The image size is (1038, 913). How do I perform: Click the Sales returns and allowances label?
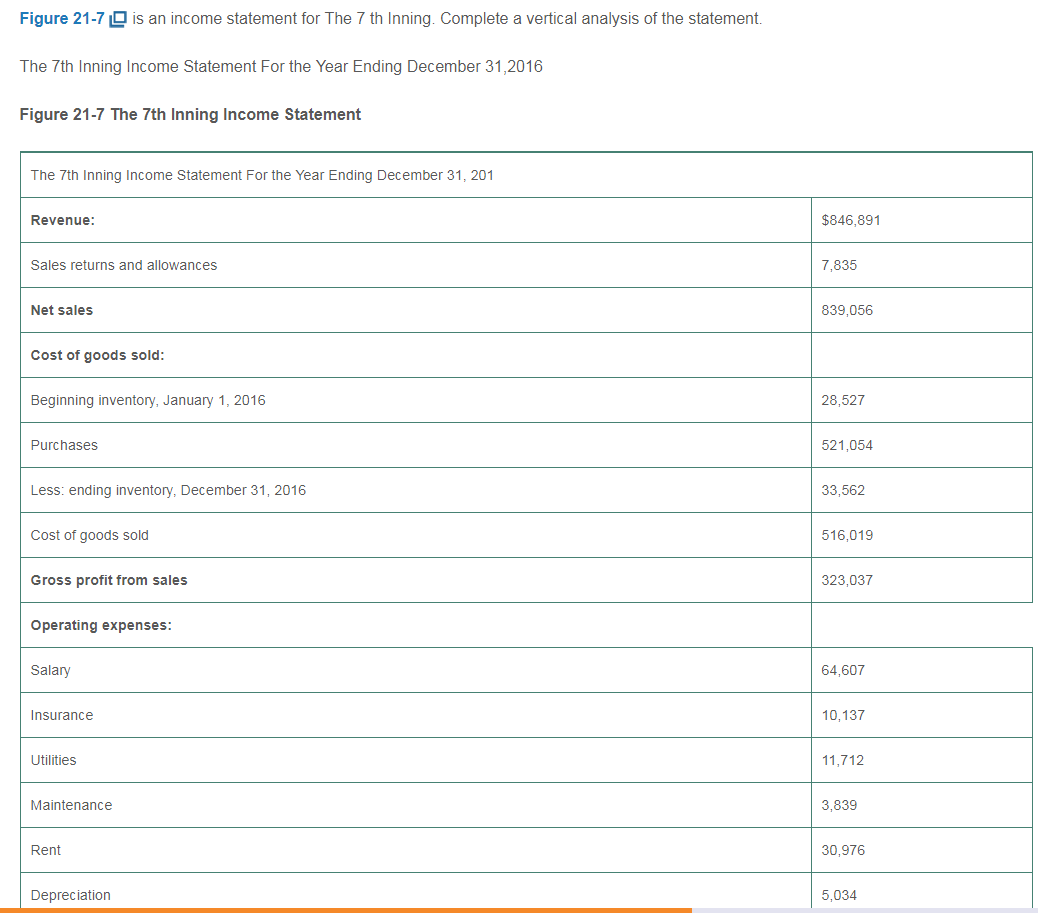[124, 265]
